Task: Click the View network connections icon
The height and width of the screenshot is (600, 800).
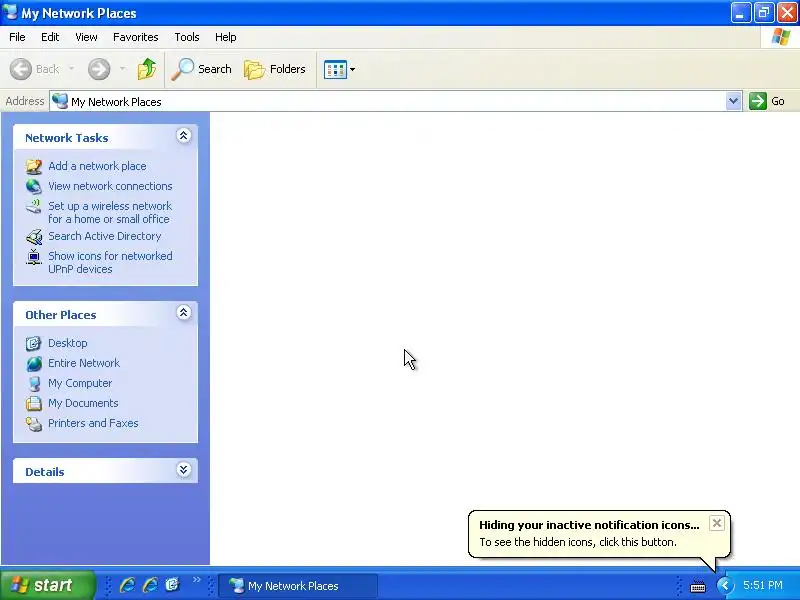Action: (x=34, y=186)
